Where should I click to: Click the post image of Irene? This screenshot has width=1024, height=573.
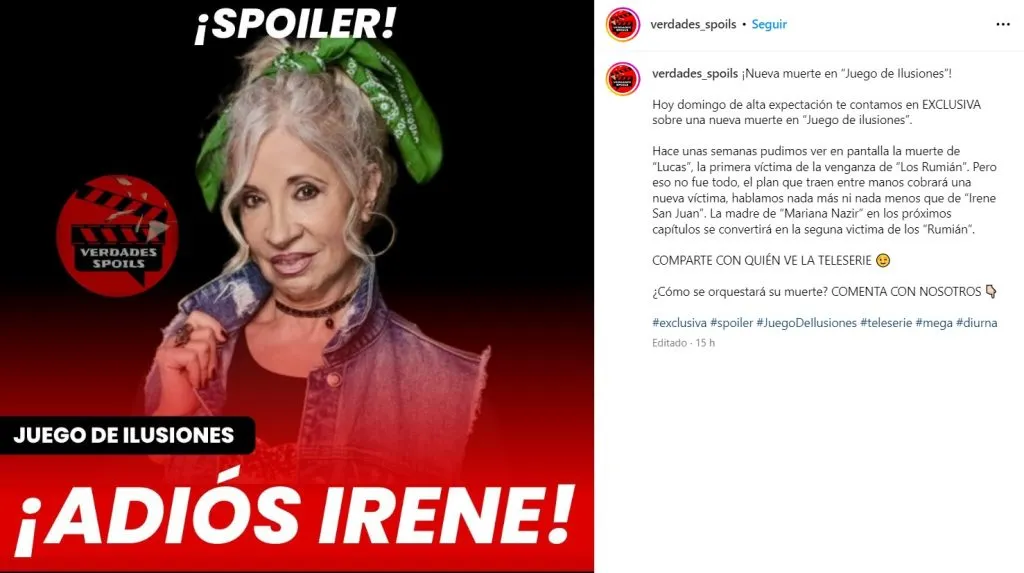[296, 286]
